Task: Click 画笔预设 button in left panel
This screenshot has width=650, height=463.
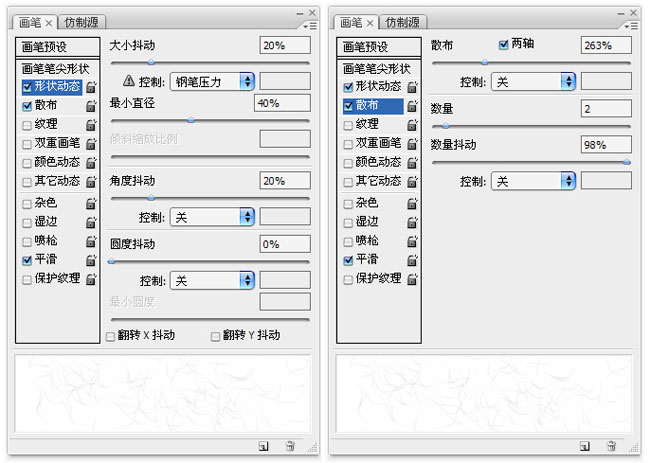Action: pyautogui.click(x=56, y=47)
